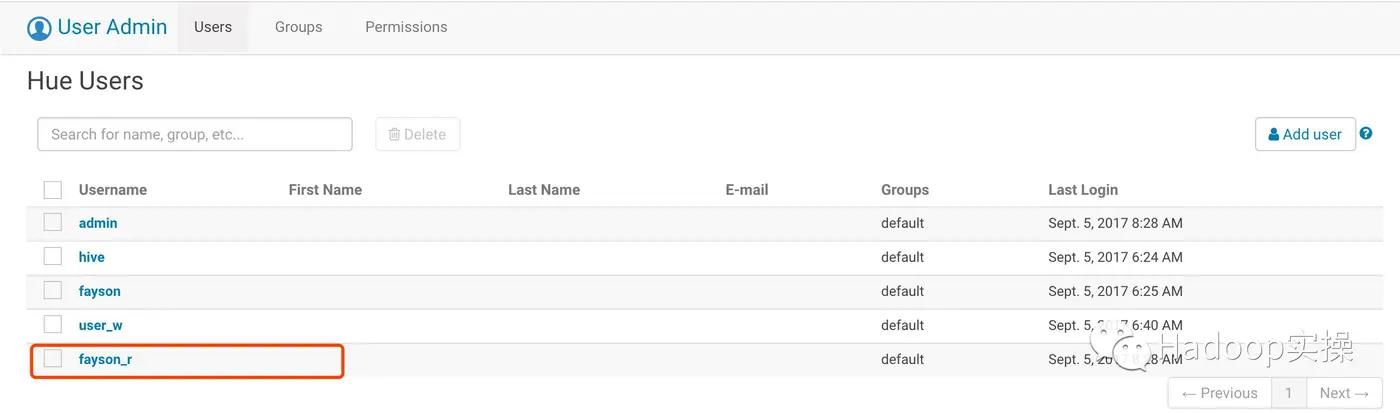The image size is (1400, 413).
Task: Click the help question mark icon
Action: [1366, 134]
